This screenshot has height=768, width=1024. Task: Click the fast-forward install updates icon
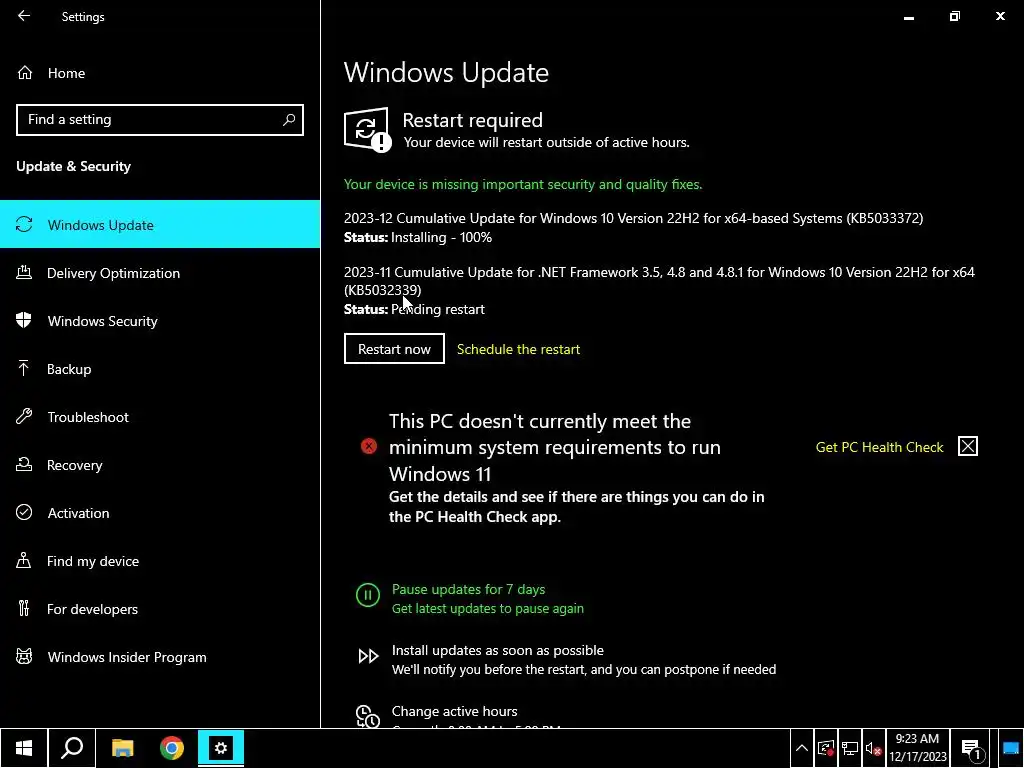(368, 656)
